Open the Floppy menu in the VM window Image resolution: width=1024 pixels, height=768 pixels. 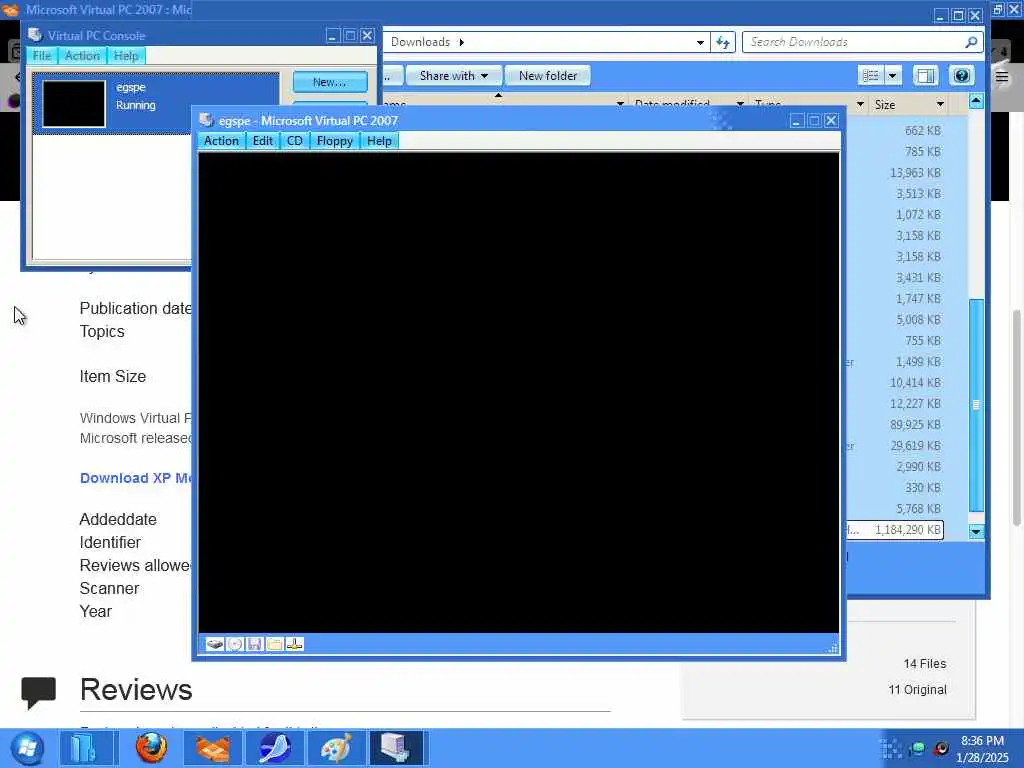click(x=334, y=141)
